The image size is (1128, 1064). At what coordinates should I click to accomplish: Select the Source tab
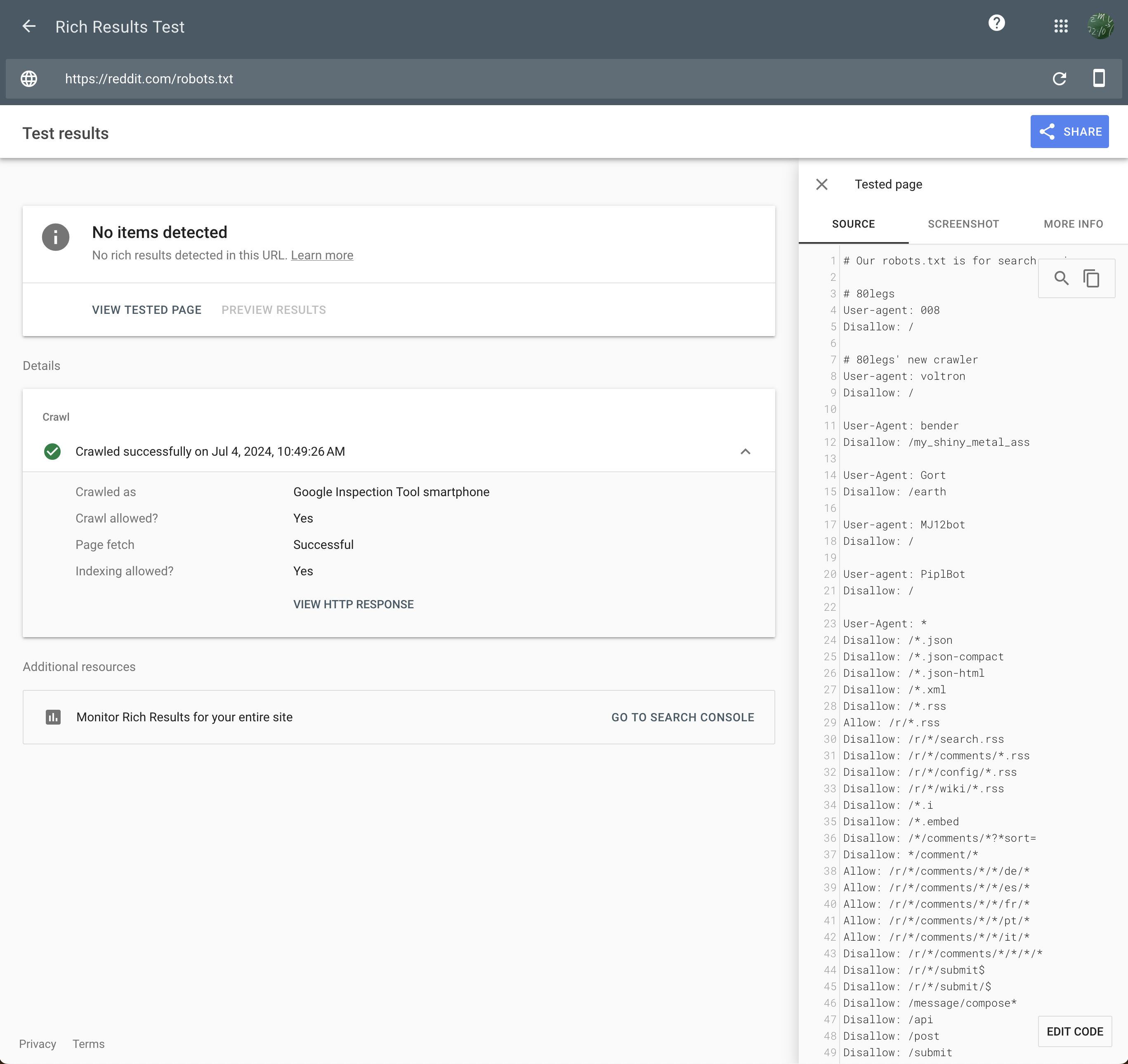click(853, 224)
